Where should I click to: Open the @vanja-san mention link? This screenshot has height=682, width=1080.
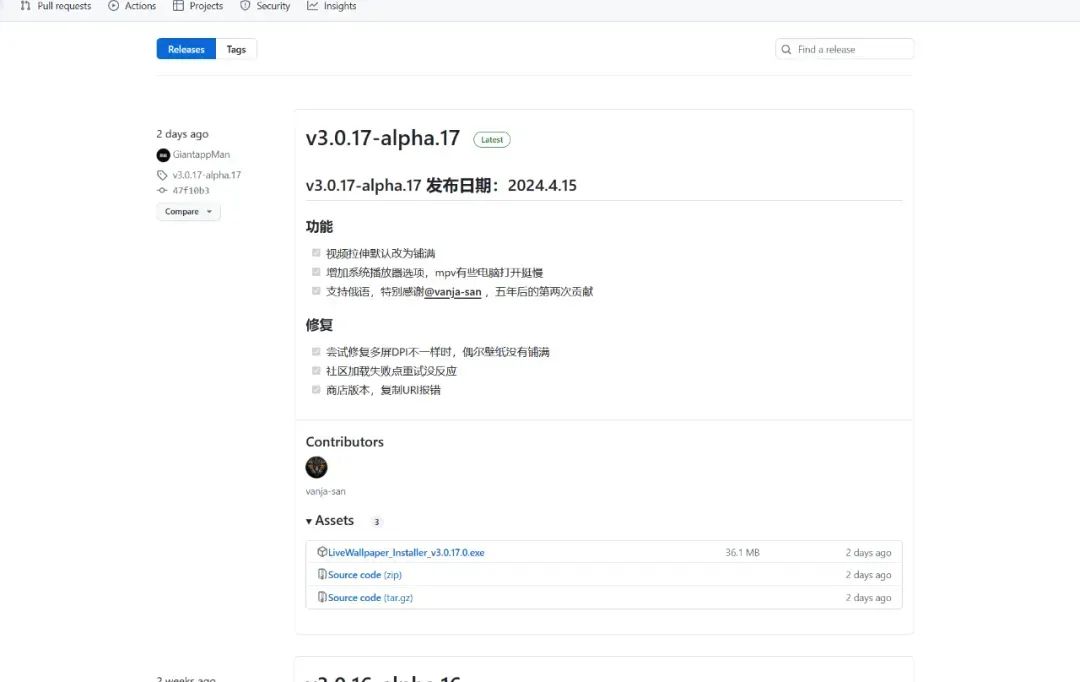[453, 292]
